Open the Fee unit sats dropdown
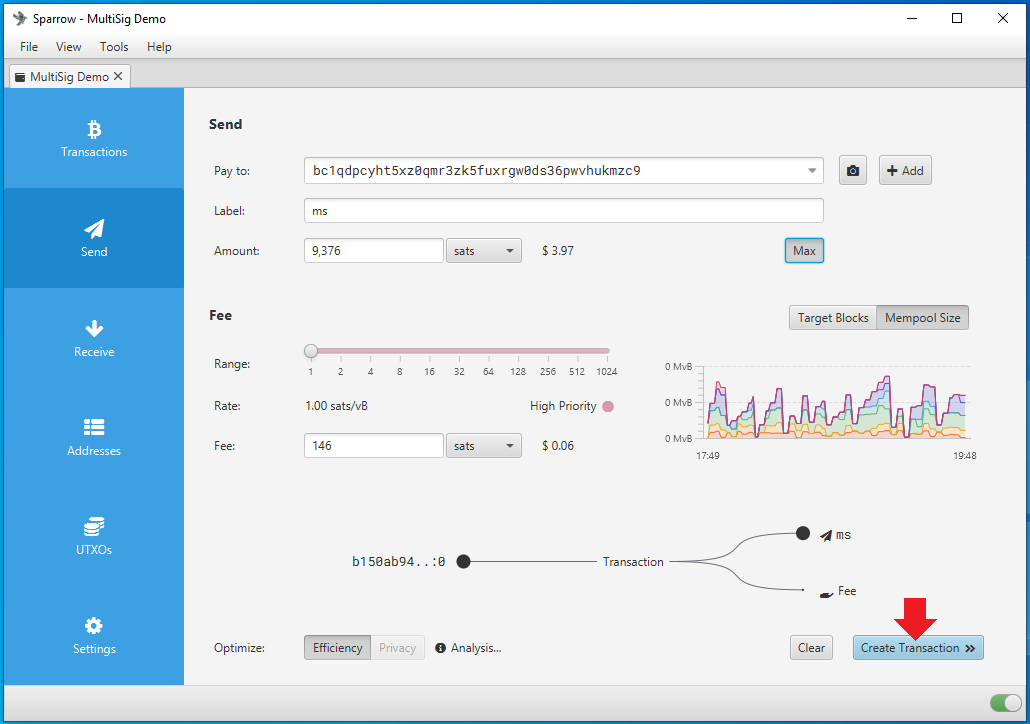The image size is (1030, 724). [484, 446]
